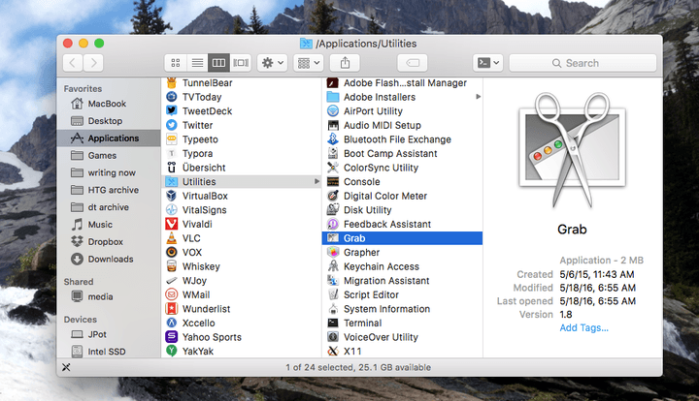This screenshot has height=401, width=699.
Task: Open the Action gear dropdown
Action: [272, 63]
